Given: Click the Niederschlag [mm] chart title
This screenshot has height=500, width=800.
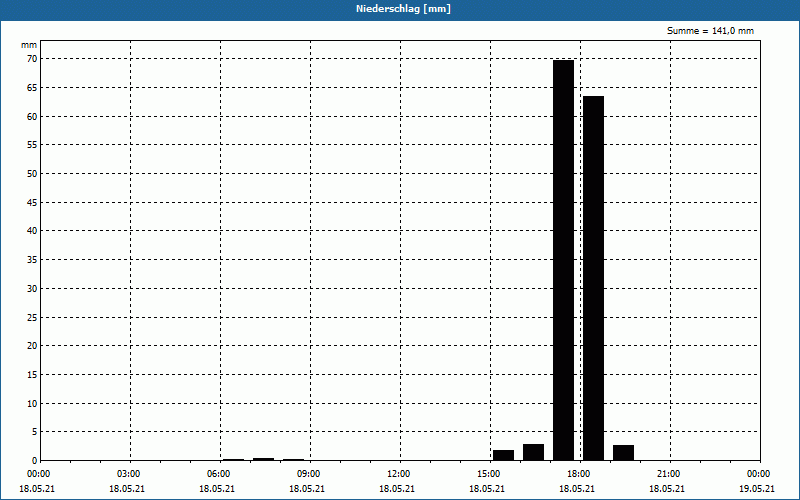Looking at the screenshot, I should 403,9.
